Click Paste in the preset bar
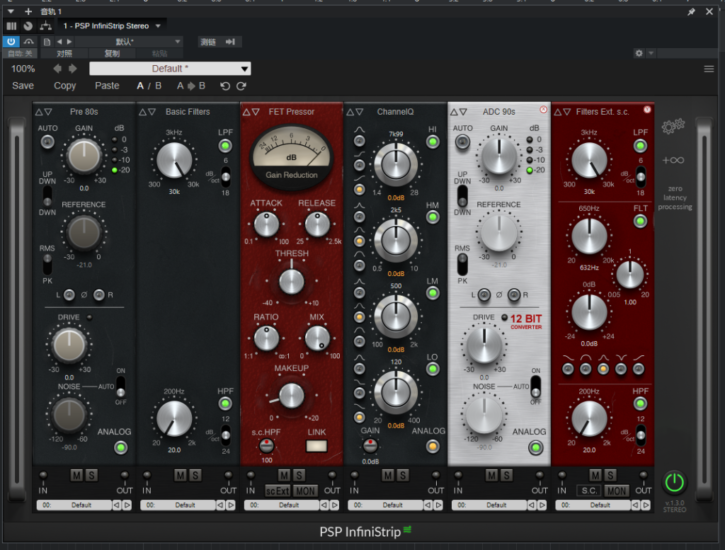The height and width of the screenshot is (550, 725). 106,86
